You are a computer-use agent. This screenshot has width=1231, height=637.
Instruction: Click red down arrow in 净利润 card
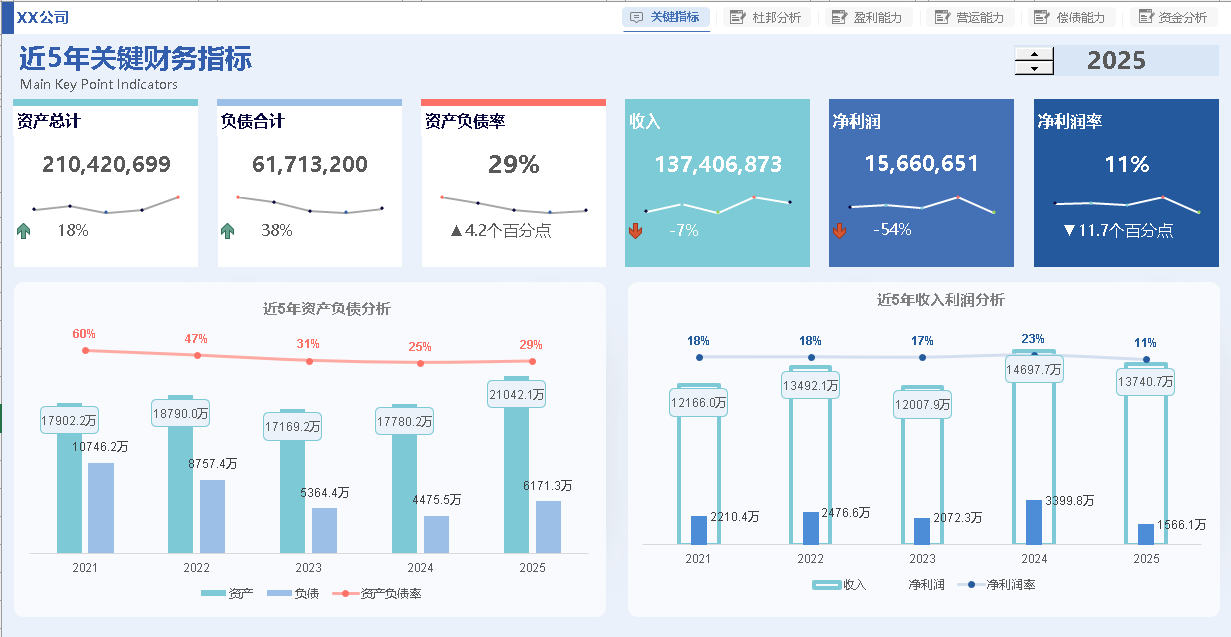coord(839,231)
